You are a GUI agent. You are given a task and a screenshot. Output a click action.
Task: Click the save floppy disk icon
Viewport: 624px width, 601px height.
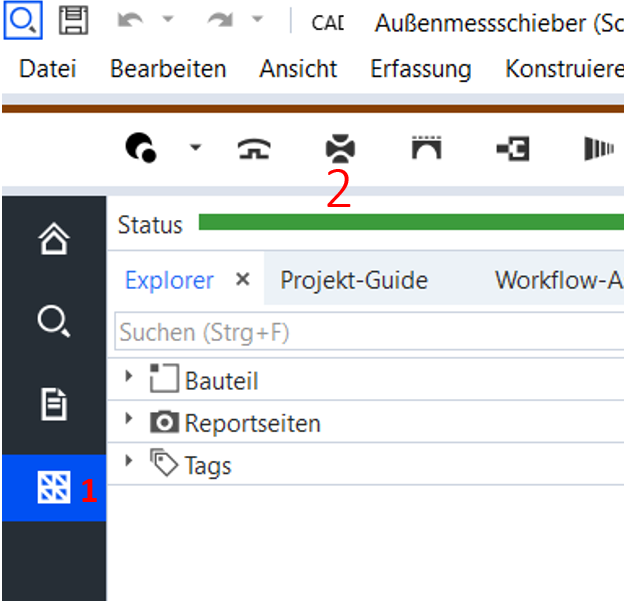[74, 20]
